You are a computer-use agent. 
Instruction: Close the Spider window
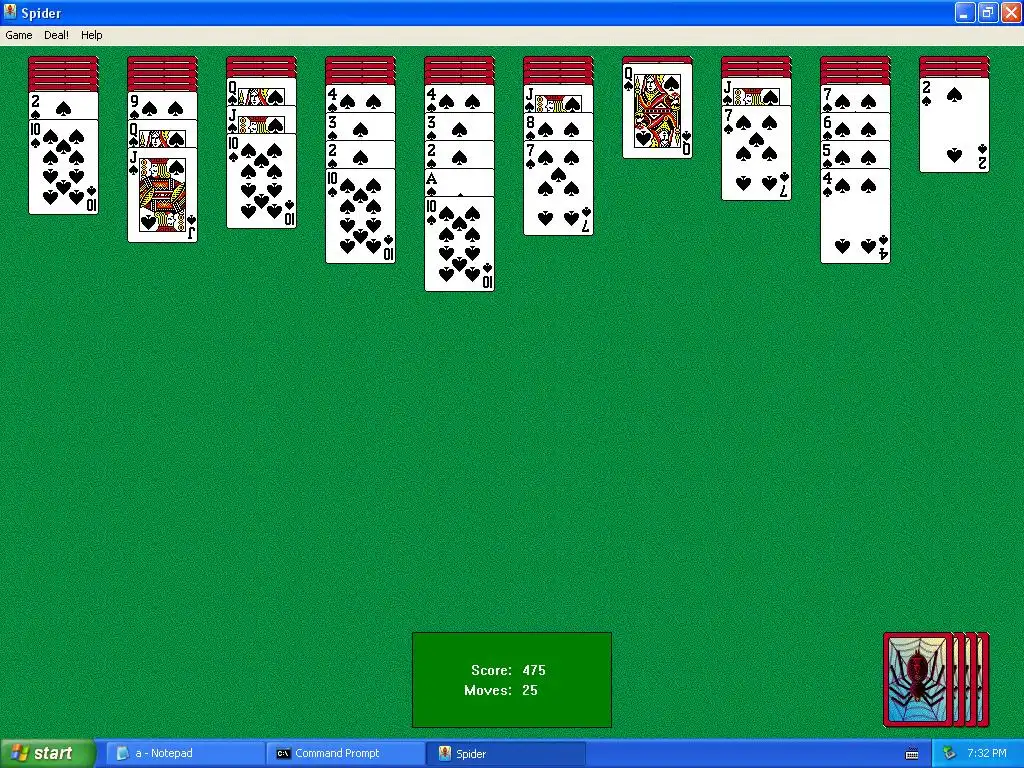(1010, 12)
